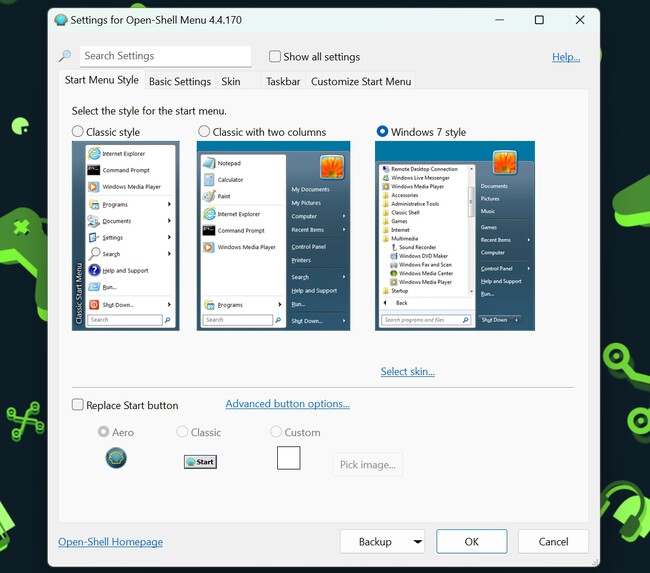This screenshot has height=573, width=650.
Task: Click the empty Custom button image box
Action: click(x=289, y=458)
